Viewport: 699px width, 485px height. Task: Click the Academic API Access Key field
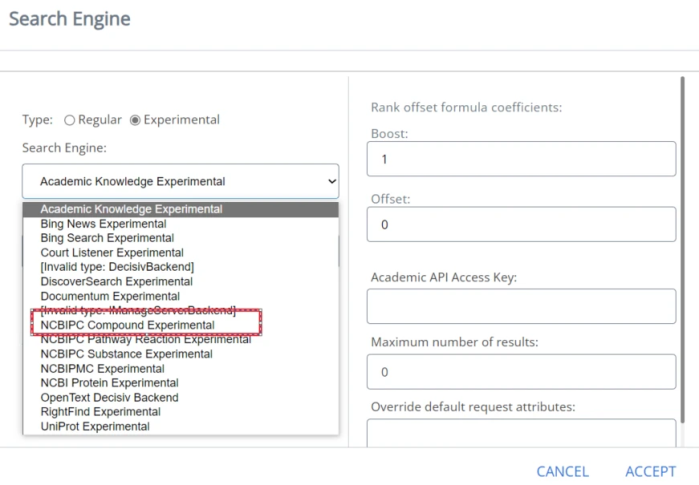(521, 306)
